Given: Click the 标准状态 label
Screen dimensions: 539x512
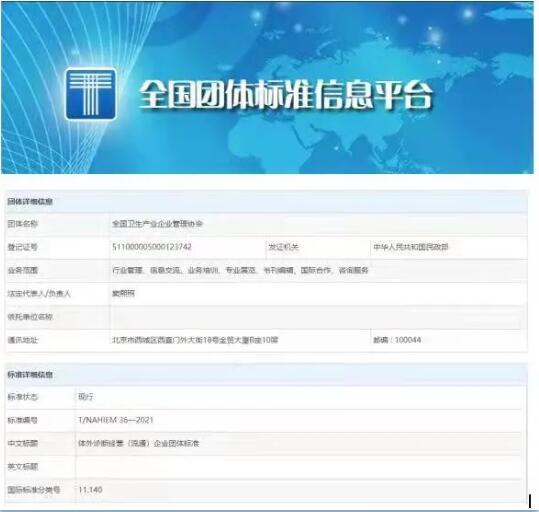Looking at the screenshot, I should [x=22, y=397].
